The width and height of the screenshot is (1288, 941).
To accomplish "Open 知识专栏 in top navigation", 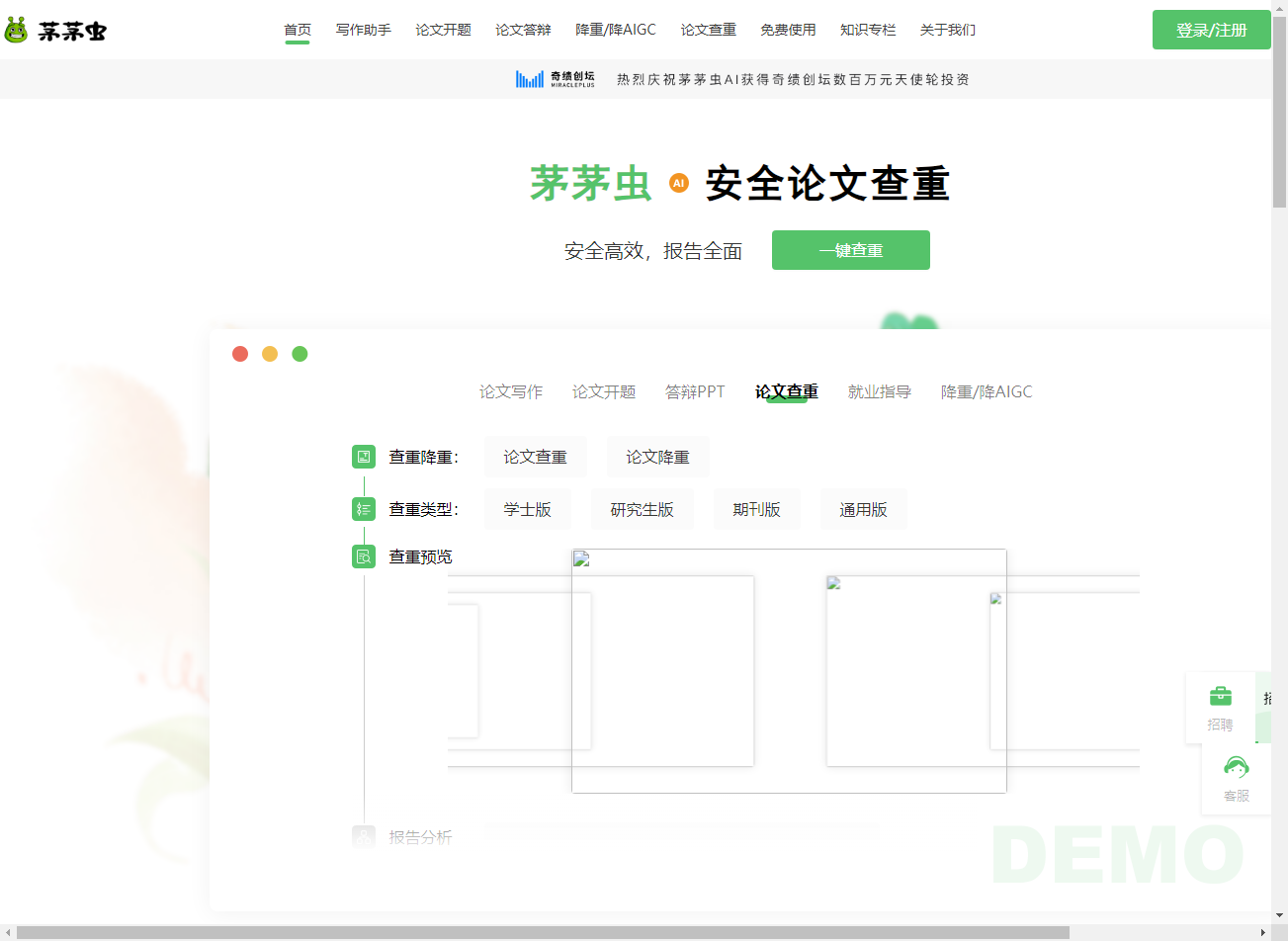I will click(x=868, y=30).
